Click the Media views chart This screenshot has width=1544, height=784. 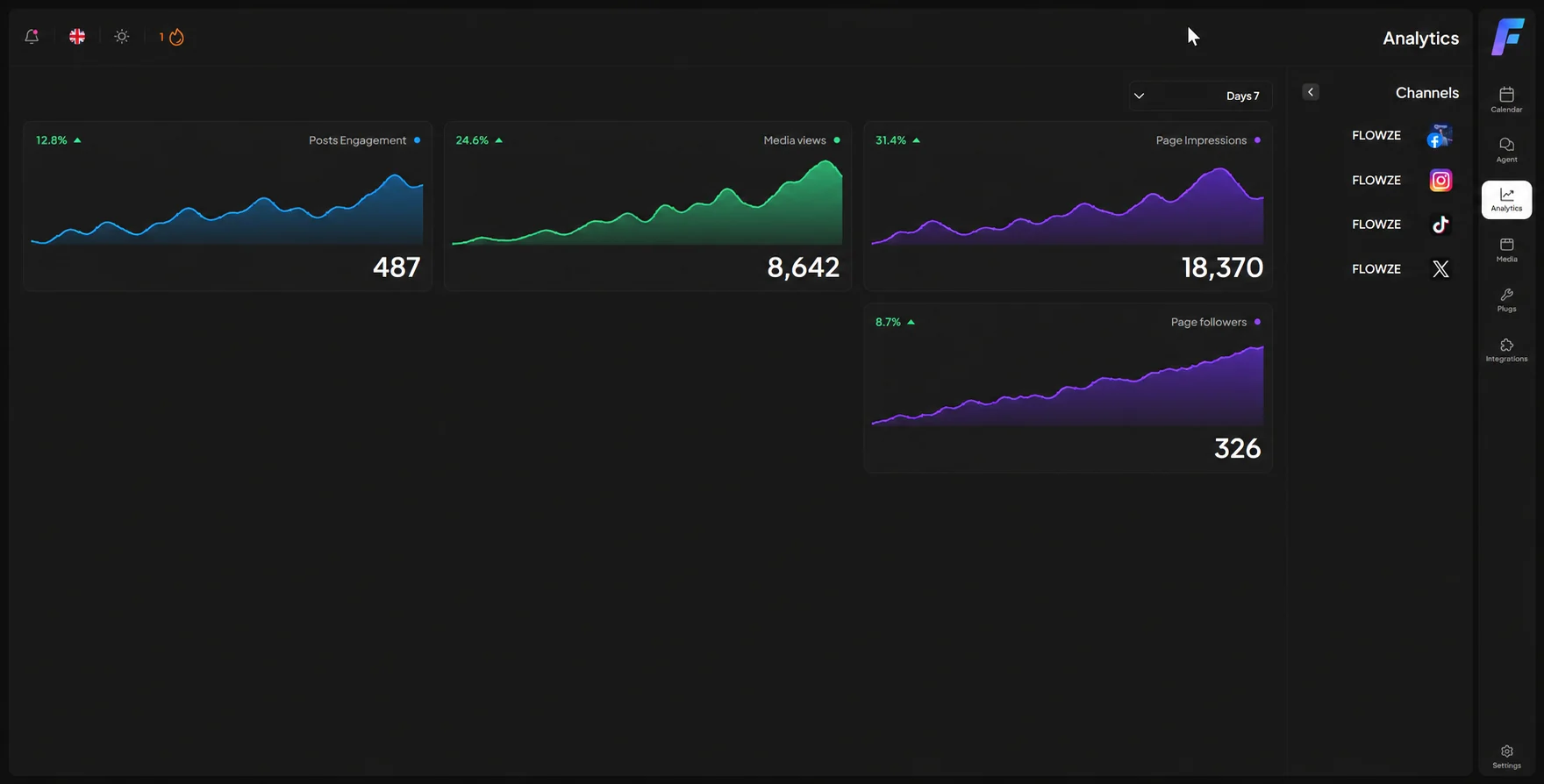647,202
